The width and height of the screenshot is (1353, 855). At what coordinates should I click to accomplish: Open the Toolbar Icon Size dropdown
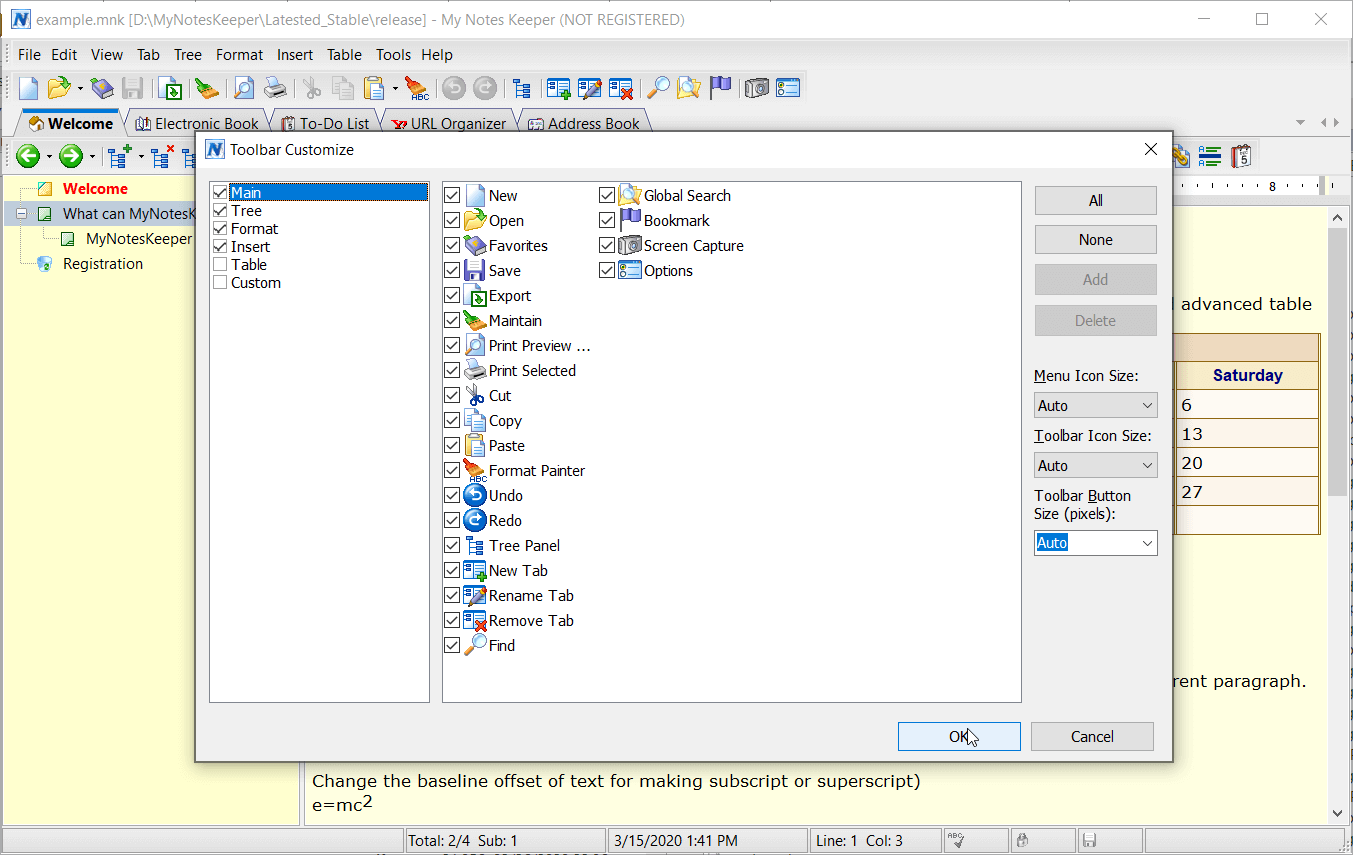point(1096,465)
